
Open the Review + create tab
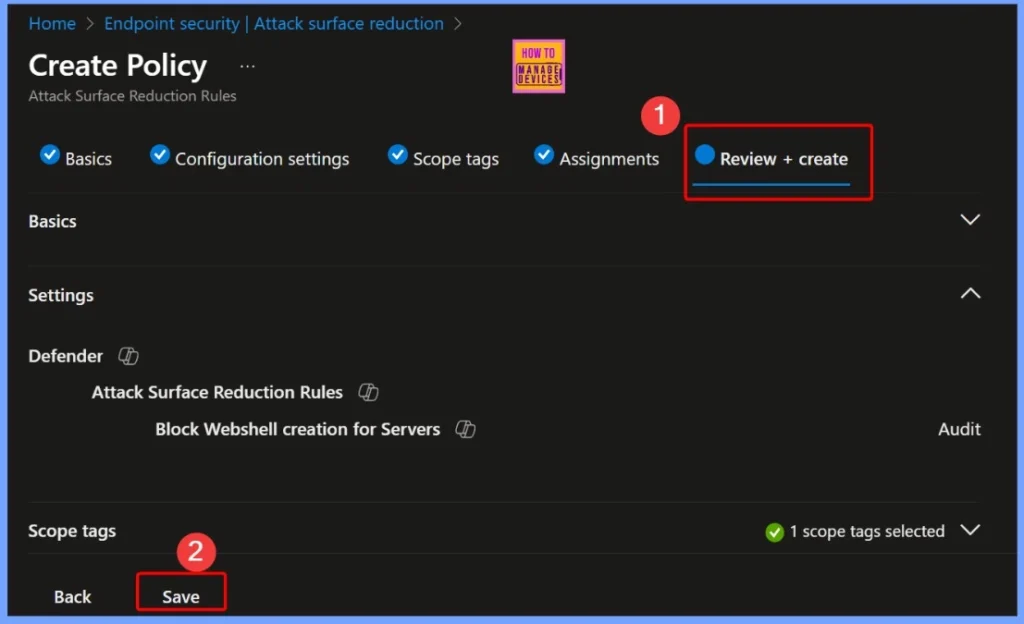tap(783, 159)
